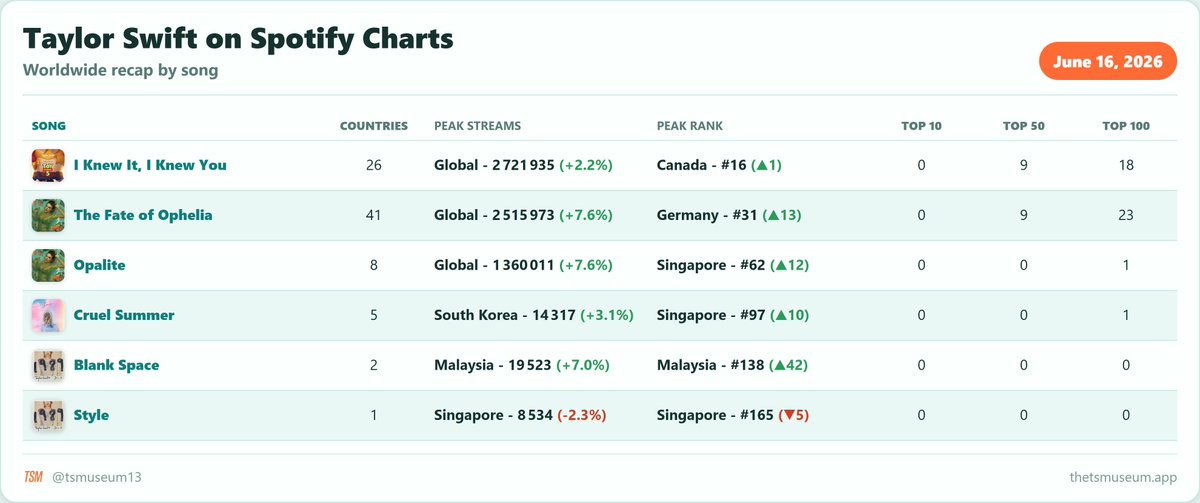Open the @tsmuseum13 handle
Screen dimensions: 1200x503
coord(97,478)
